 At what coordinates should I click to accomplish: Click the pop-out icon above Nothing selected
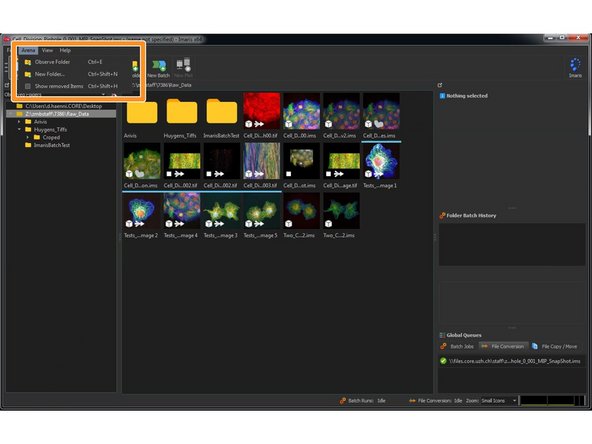coord(440,85)
